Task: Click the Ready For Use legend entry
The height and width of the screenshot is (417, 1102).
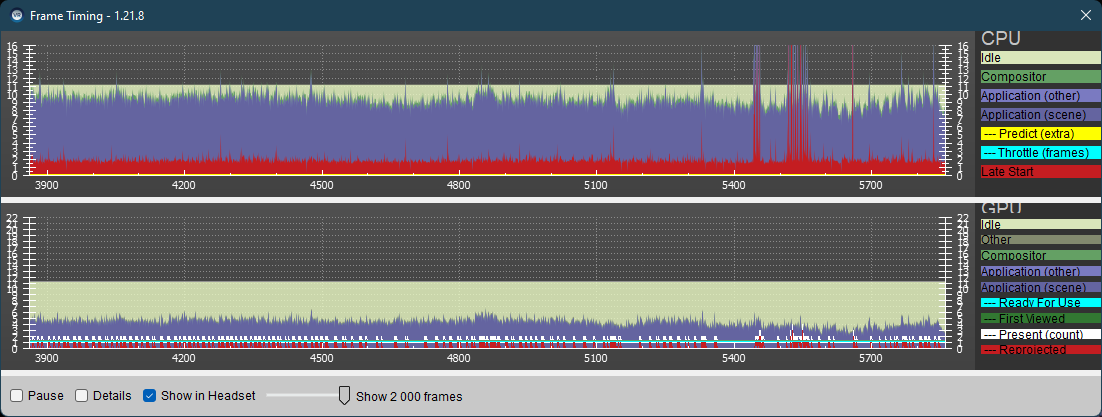Action: coord(1040,303)
